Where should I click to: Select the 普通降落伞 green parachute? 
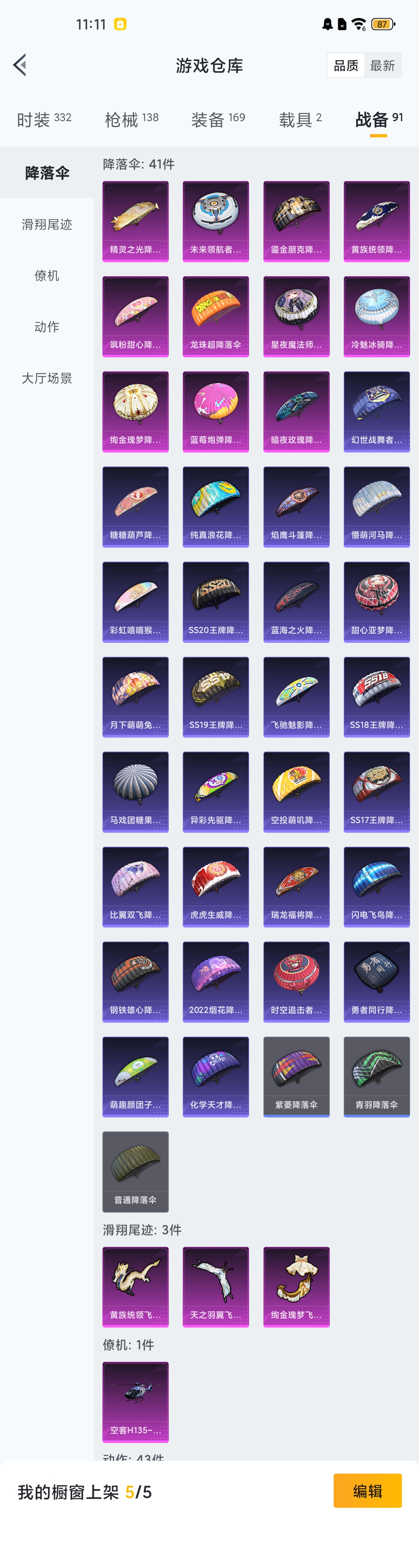pyautogui.click(x=136, y=1172)
